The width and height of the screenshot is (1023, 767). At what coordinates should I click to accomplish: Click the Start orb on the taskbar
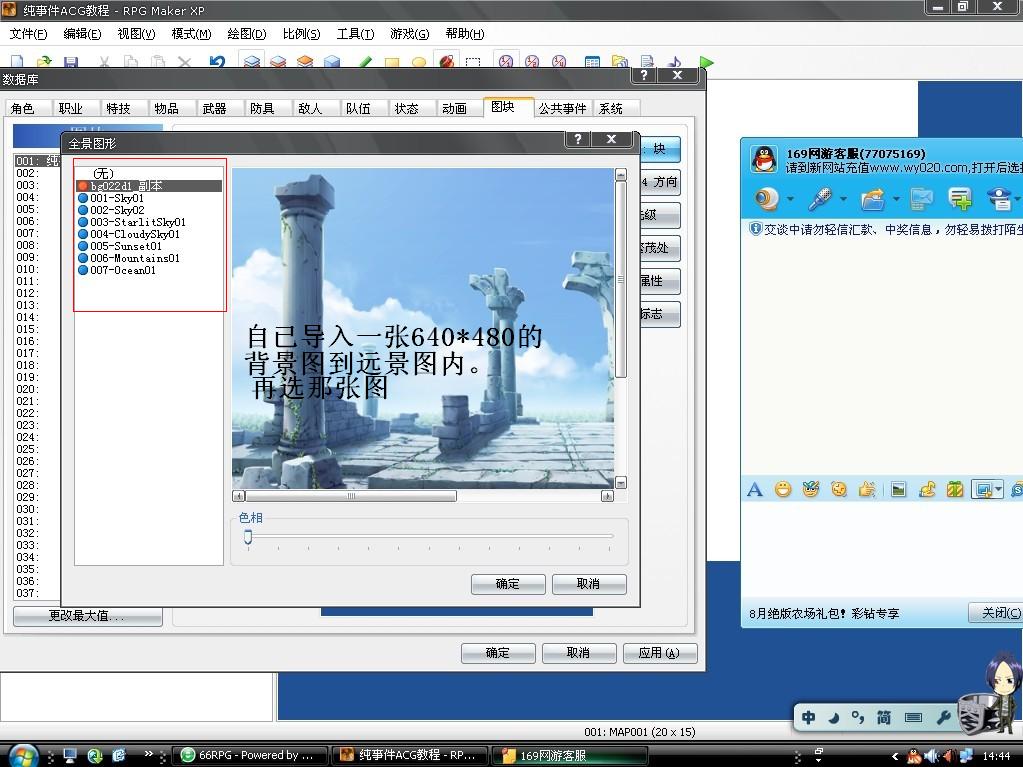coord(23,755)
